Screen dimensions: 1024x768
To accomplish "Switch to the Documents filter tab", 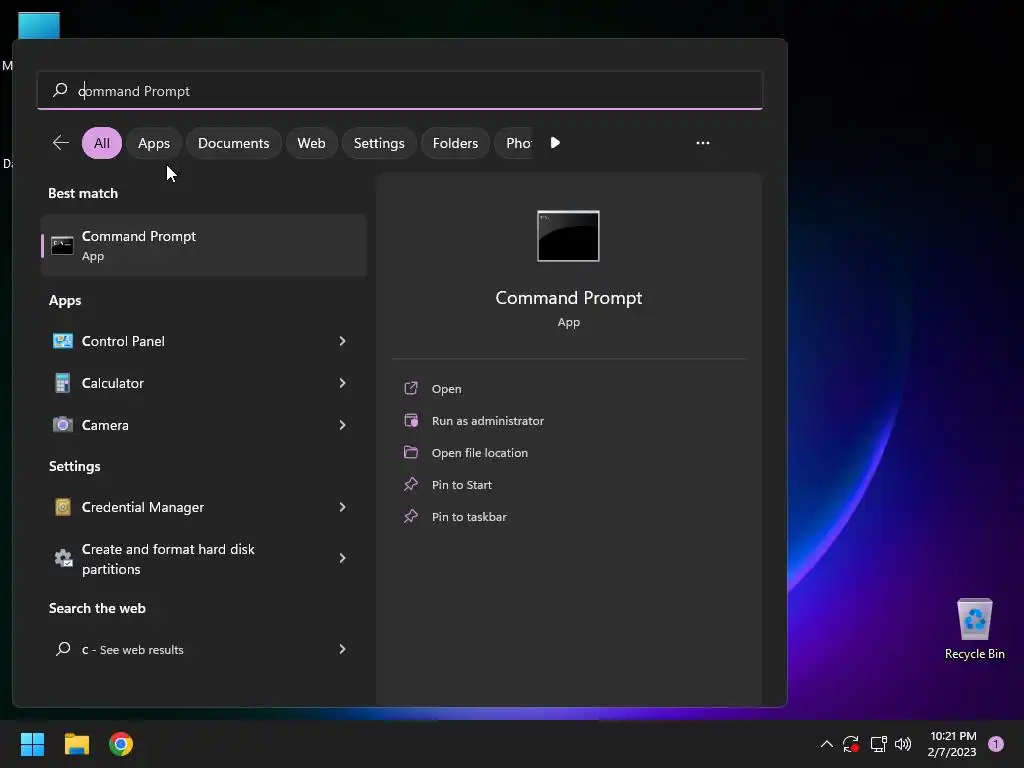I will (234, 143).
